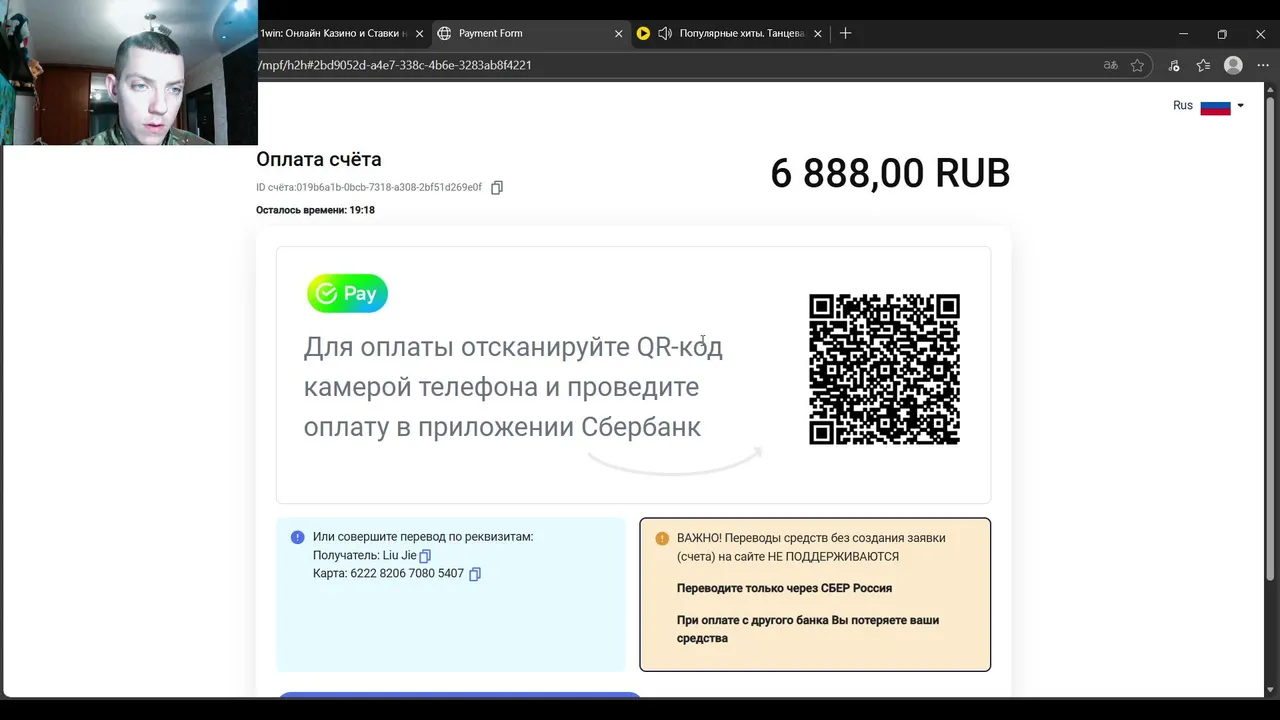Screen dimensions: 1280x720
Task: Click the translate page icon in address bar
Action: coord(1110,65)
